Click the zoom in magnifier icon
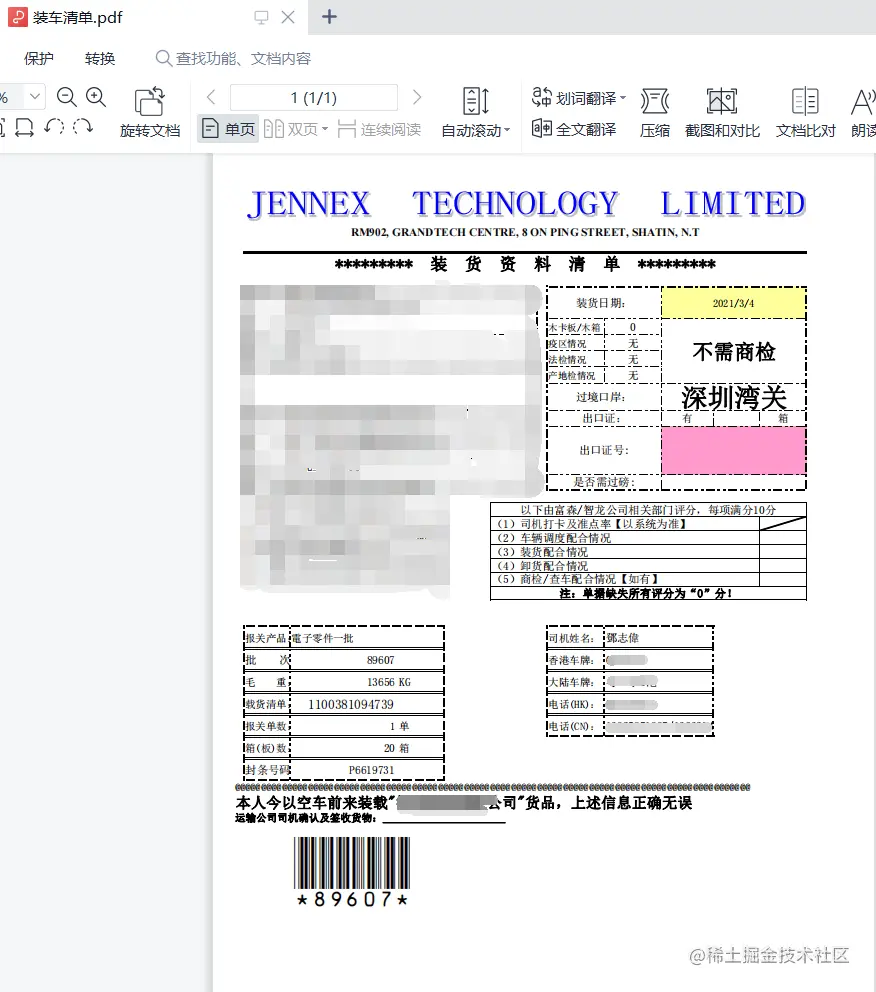The width and height of the screenshot is (876, 992). pyautogui.click(x=96, y=97)
